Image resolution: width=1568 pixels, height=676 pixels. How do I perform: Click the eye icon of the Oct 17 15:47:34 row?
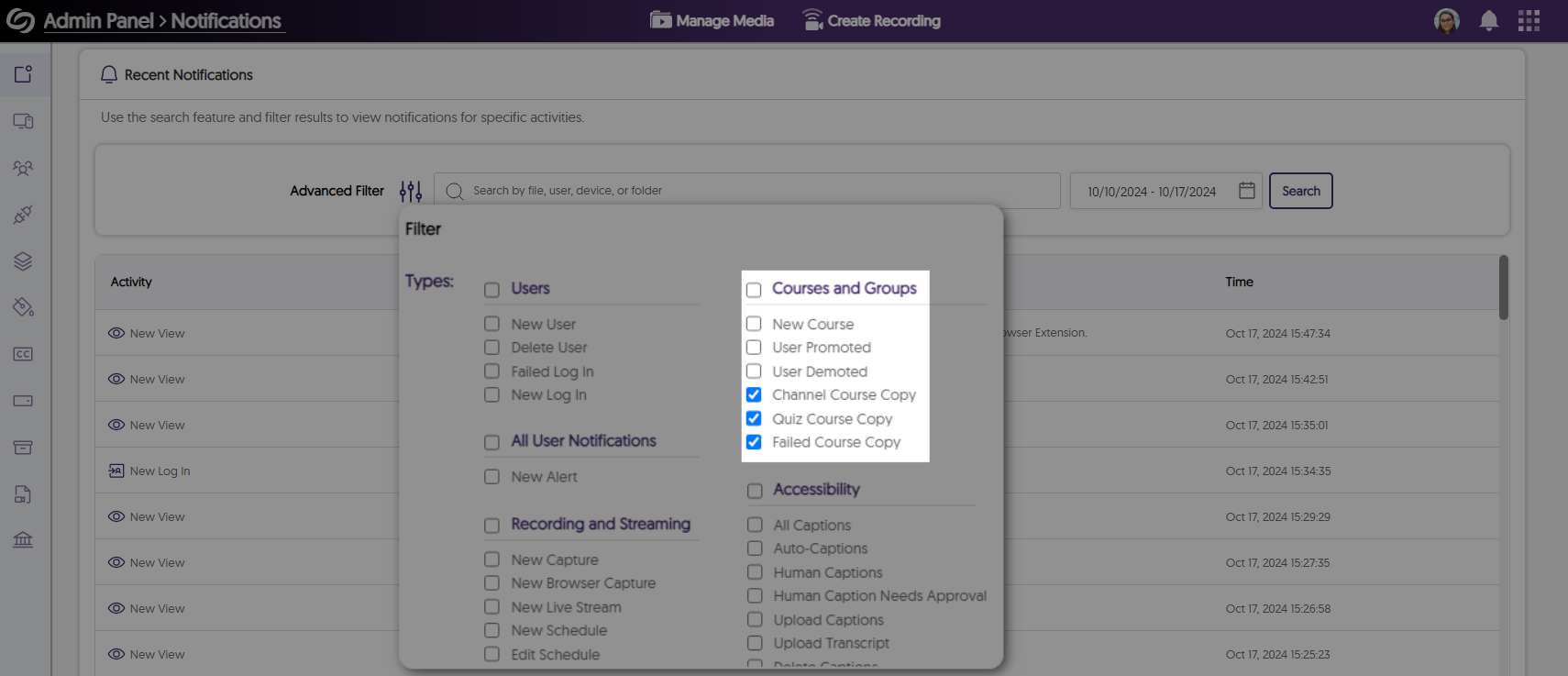[x=116, y=333]
